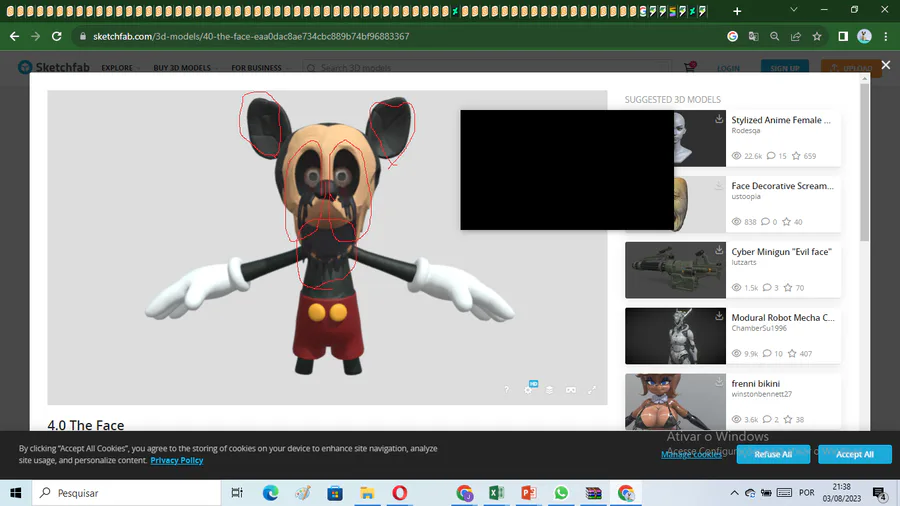This screenshot has height=506, width=900.
Task: Show hidden system tray icons
Action: pyautogui.click(x=734, y=493)
